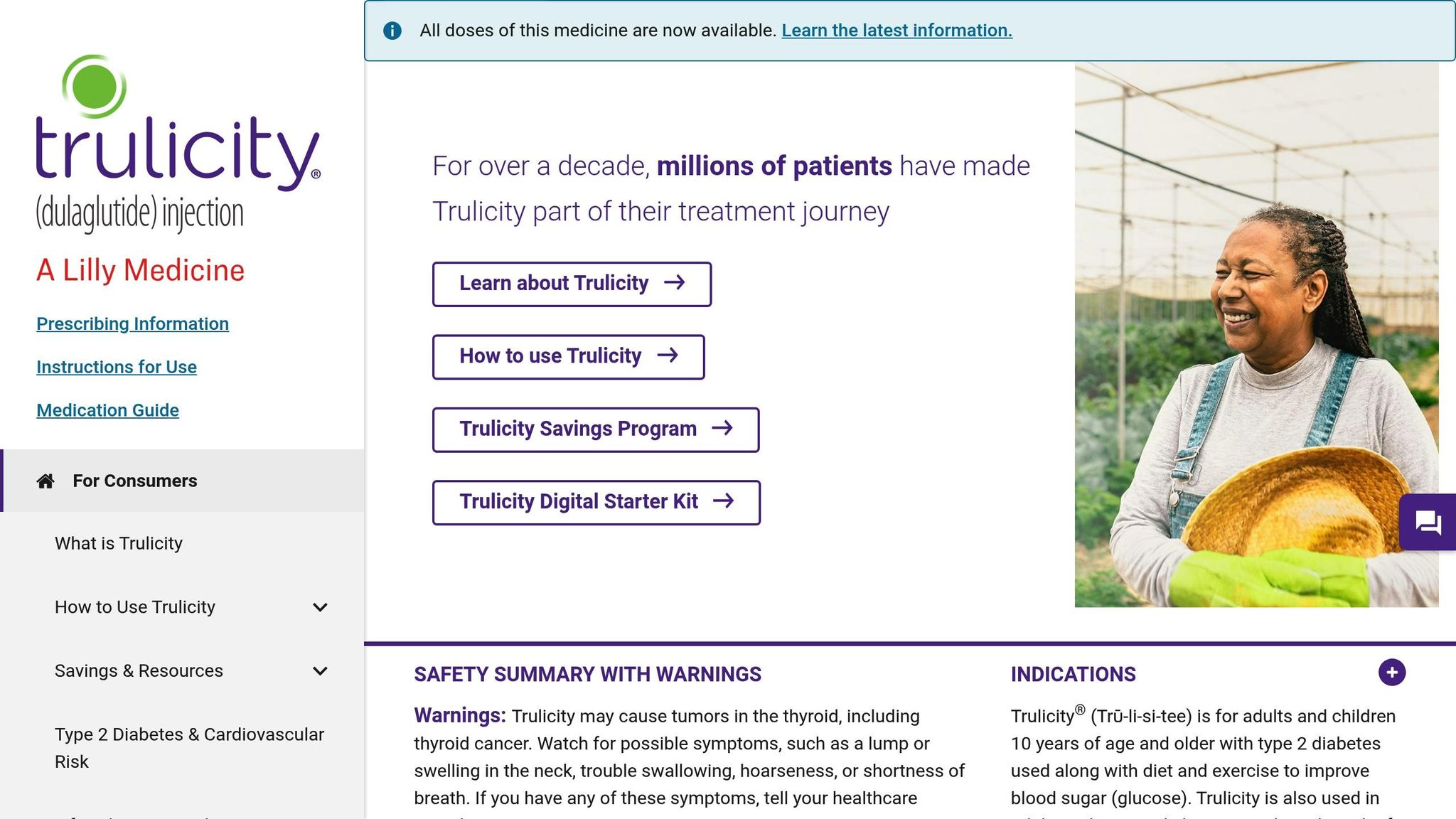Expand the How to Use Trulicity menu
Viewport: 1456px width, 819px height.
coord(320,607)
